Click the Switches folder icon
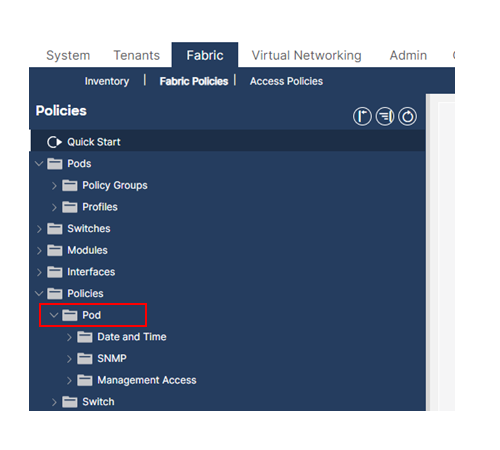 [55, 229]
